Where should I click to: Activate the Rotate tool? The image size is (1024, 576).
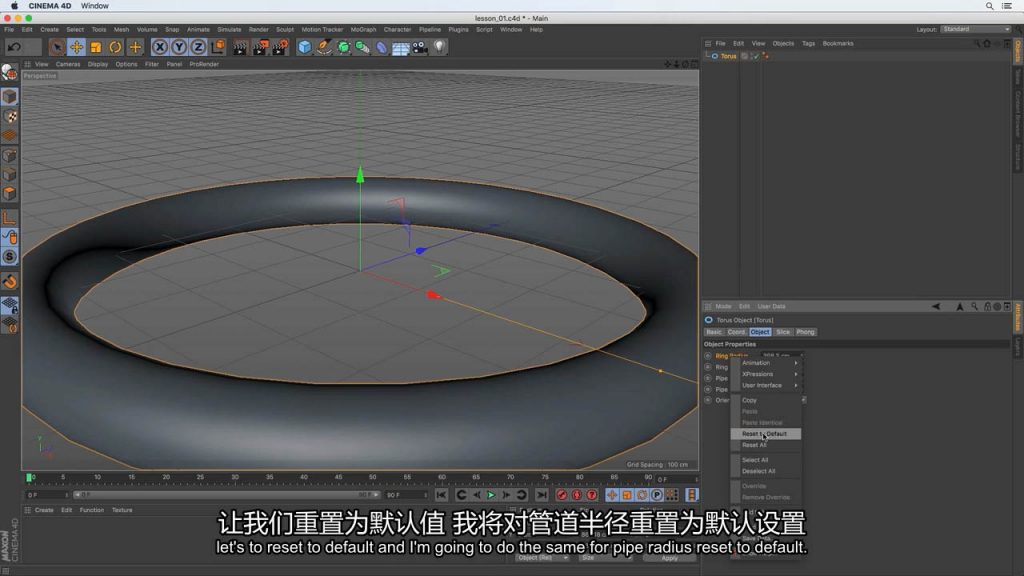(115, 47)
